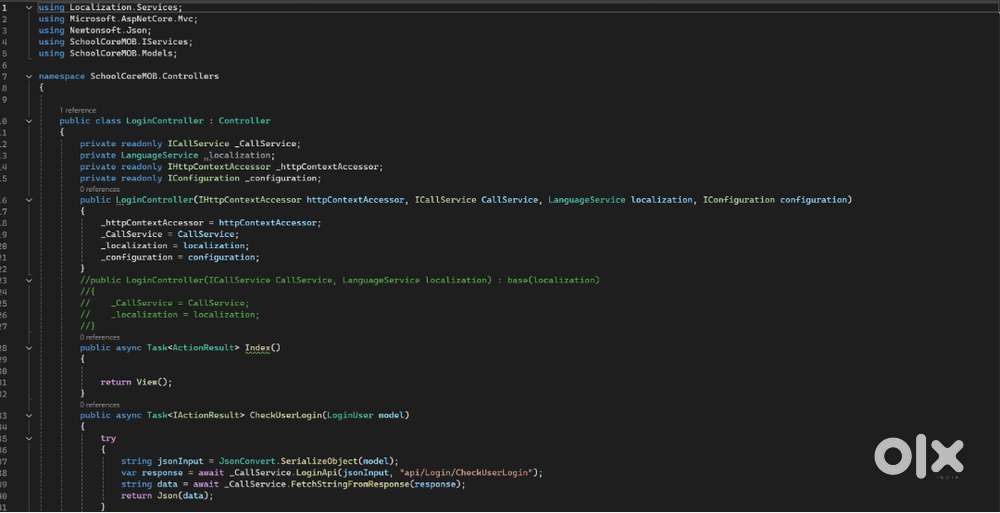The height and width of the screenshot is (513, 1000).
Task: Open "0 references" above the CheckUserLogin method
Action: coord(99,404)
